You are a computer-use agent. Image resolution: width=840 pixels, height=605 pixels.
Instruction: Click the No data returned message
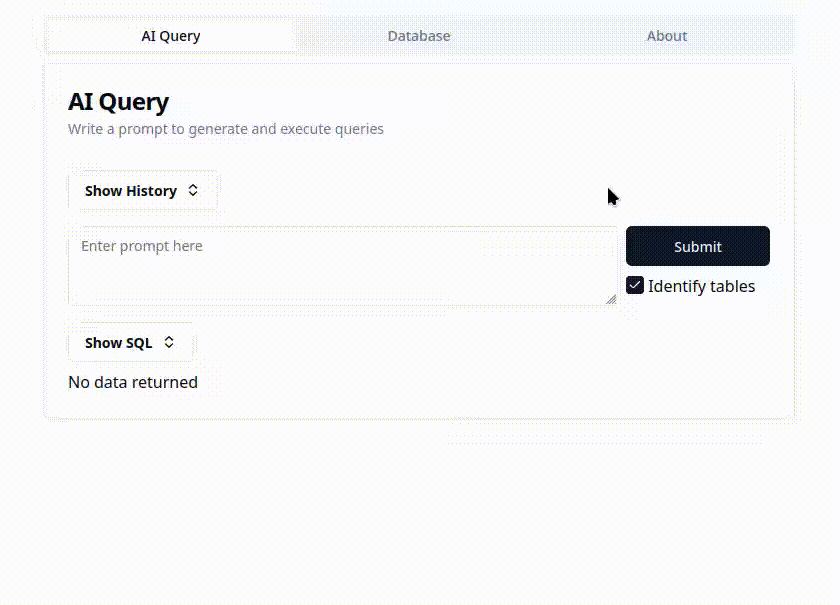pyautogui.click(x=133, y=382)
